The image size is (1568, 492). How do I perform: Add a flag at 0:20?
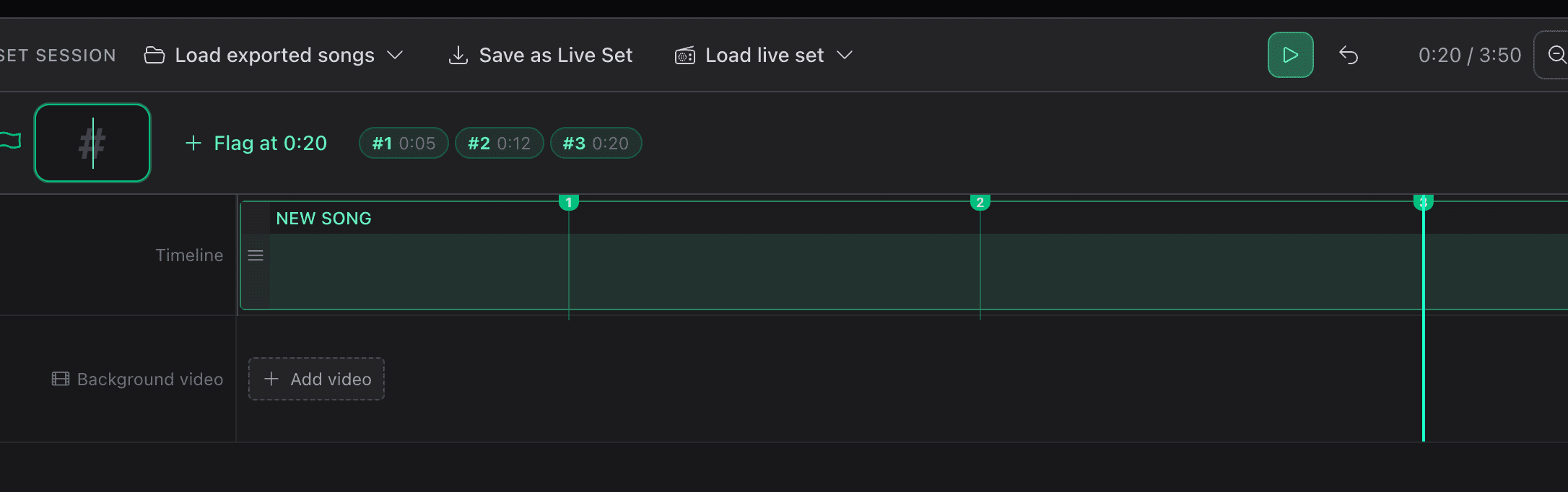(256, 143)
